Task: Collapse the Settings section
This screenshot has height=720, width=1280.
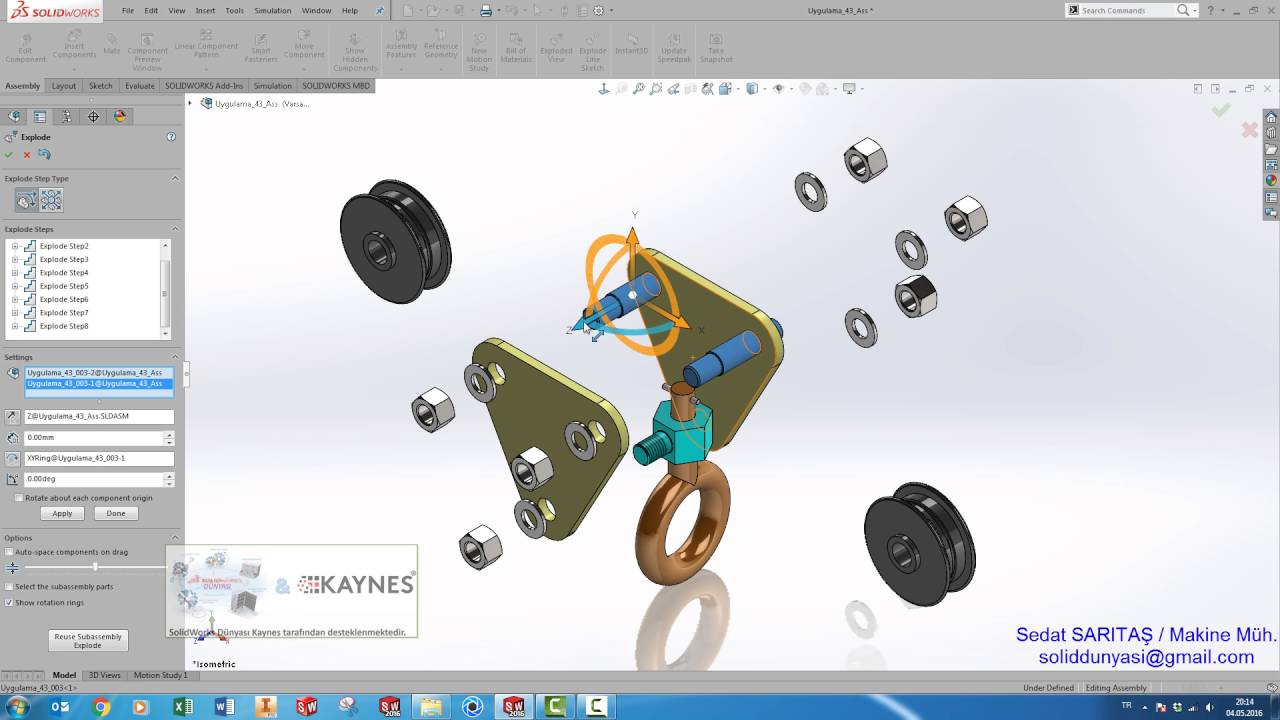Action: (x=175, y=357)
